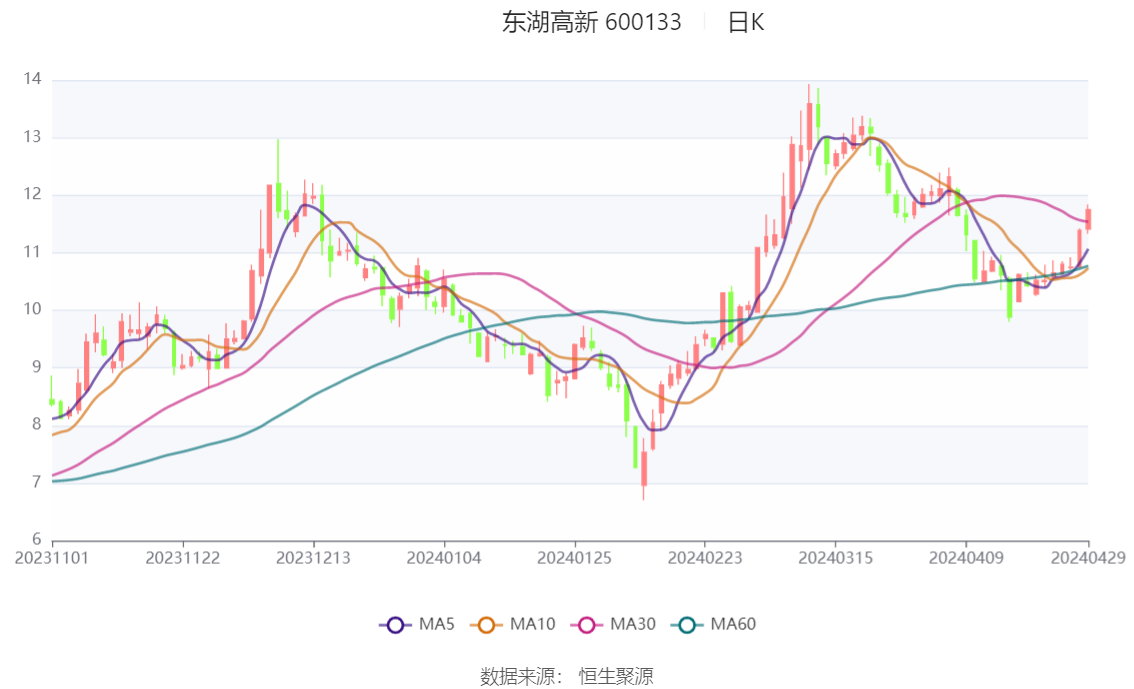Toggle the MA10 orange legend marker icon
Viewport: 1134px width, 689px height.
(x=488, y=625)
